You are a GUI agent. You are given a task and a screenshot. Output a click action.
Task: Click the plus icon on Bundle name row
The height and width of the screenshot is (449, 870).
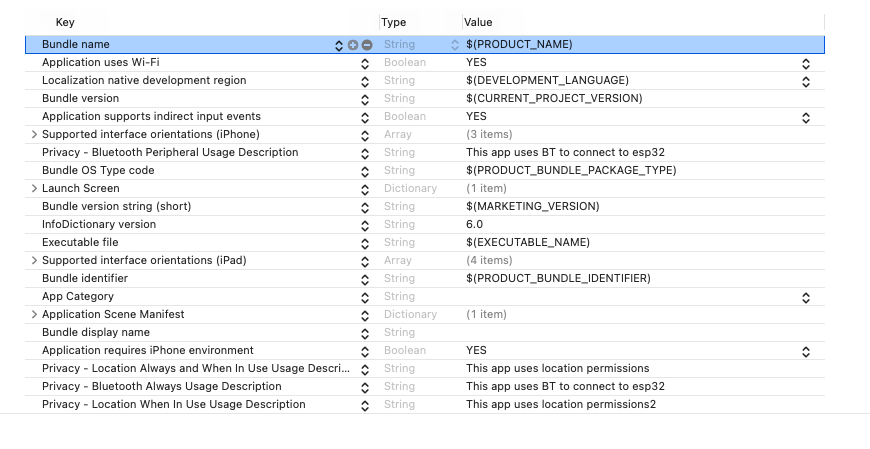pyautogui.click(x=352, y=45)
